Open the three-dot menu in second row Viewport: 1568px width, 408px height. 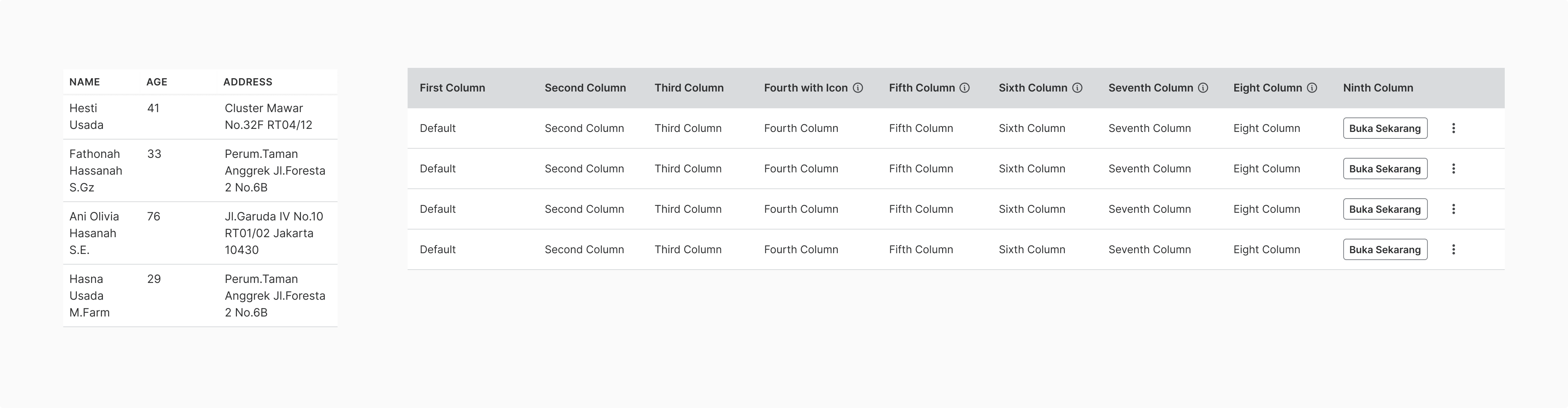pyautogui.click(x=1454, y=169)
